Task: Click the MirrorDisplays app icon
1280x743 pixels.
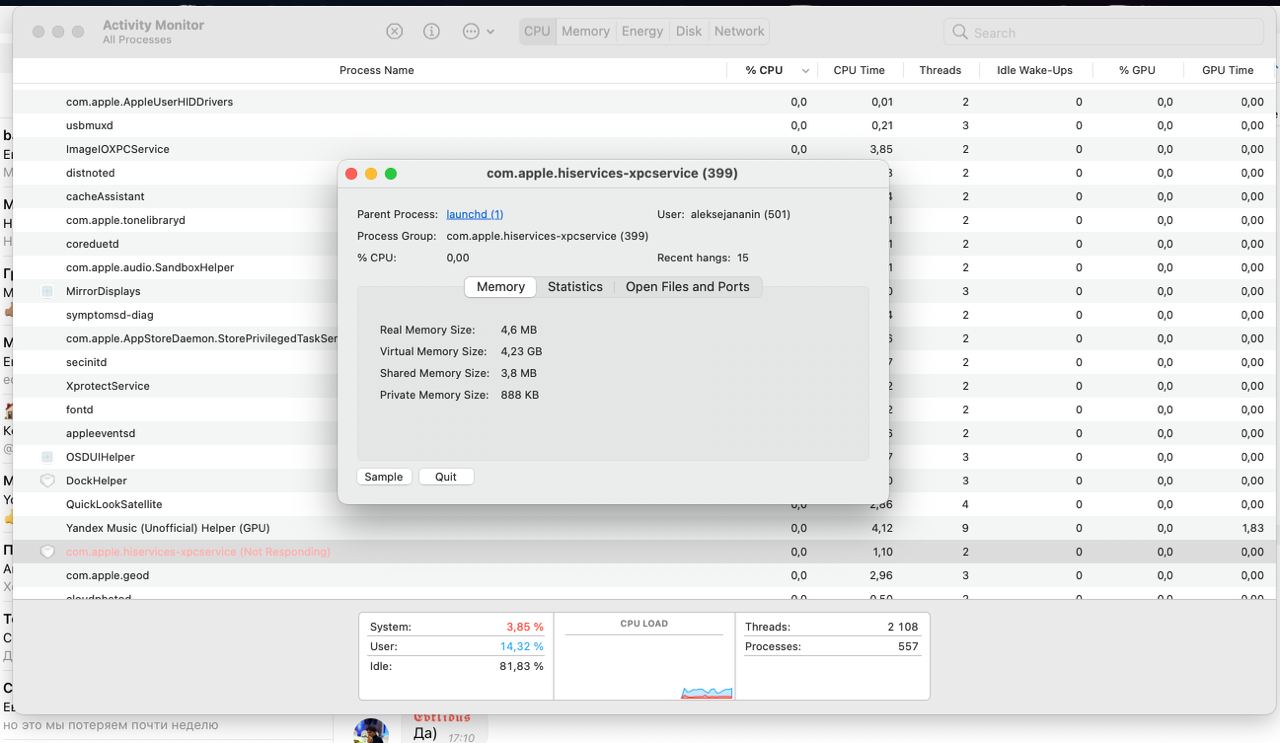Action: click(x=47, y=291)
